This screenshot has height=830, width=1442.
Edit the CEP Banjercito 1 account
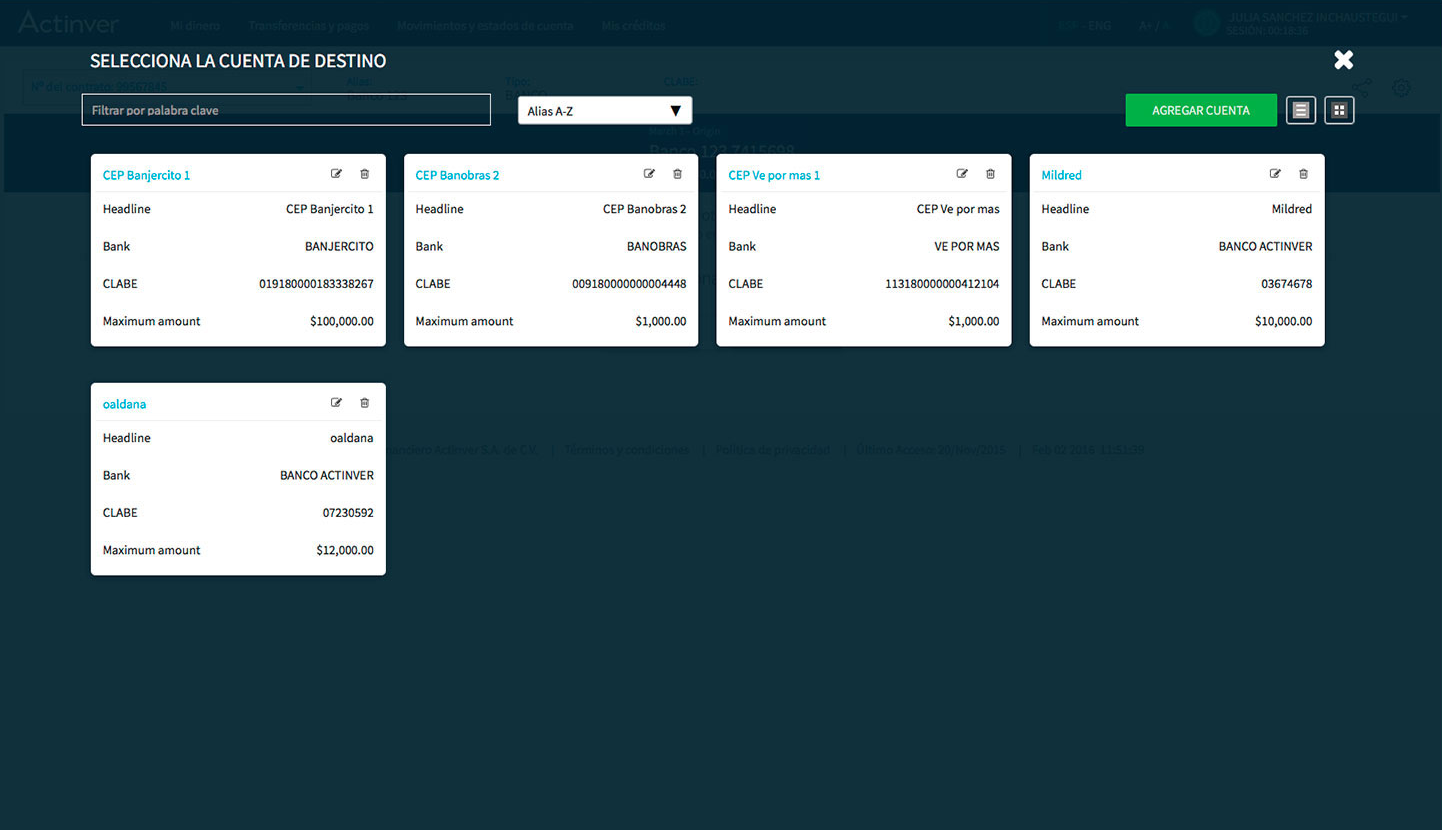pyautogui.click(x=336, y=174)
